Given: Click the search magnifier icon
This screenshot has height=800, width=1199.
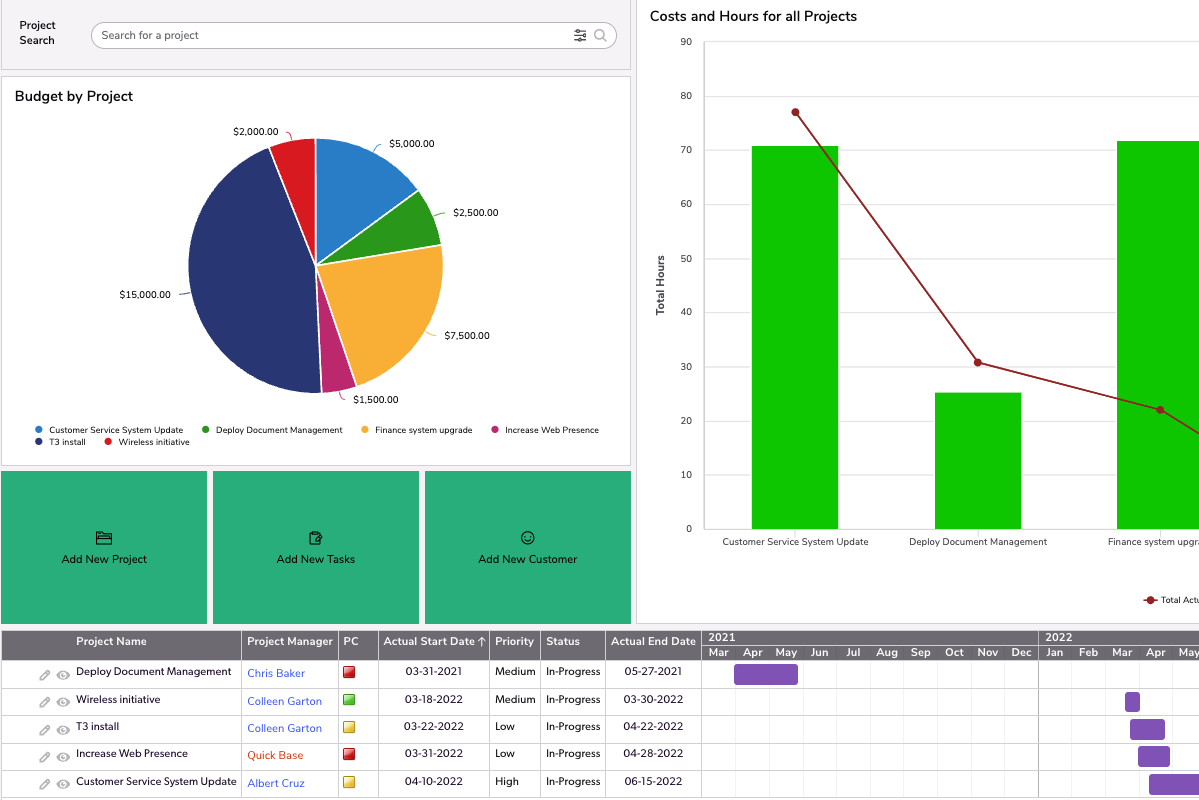Looking at the screenshot, I should [600, 36].
